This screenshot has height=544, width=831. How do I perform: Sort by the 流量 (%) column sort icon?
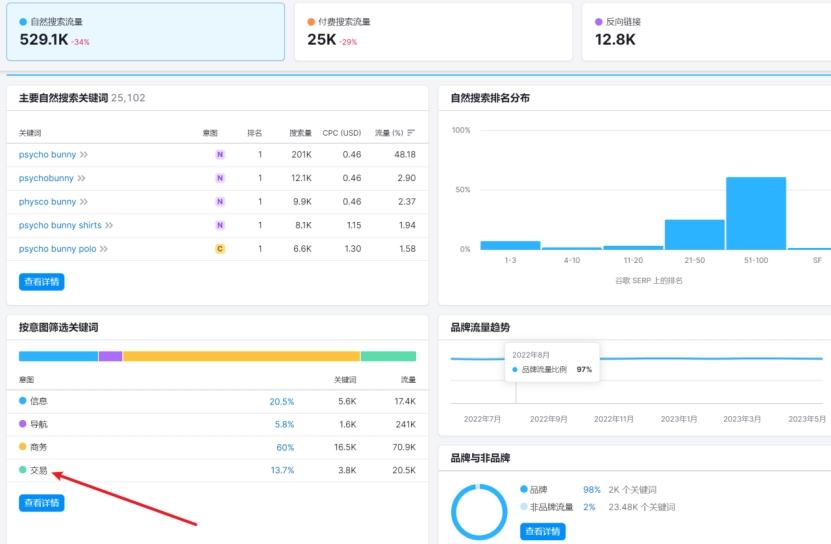point(411,133)
